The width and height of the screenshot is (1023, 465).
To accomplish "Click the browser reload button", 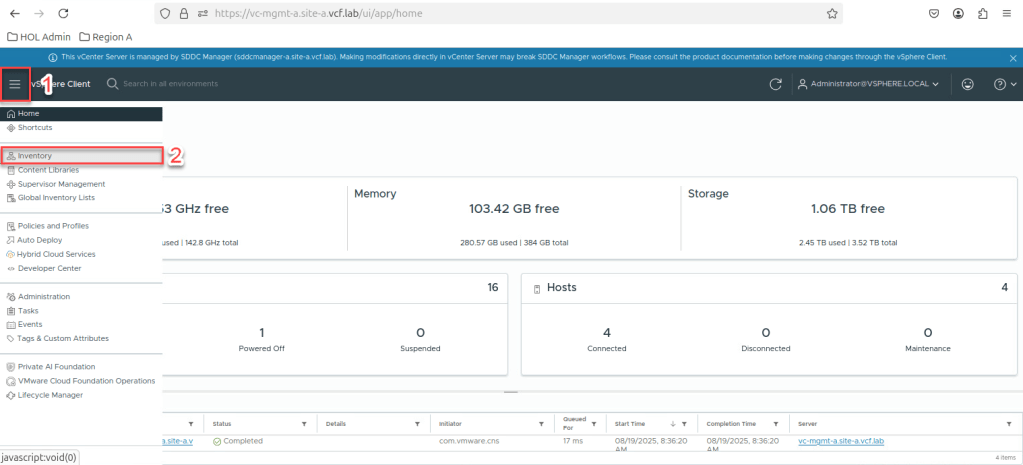I will click(x=63, y=14).
